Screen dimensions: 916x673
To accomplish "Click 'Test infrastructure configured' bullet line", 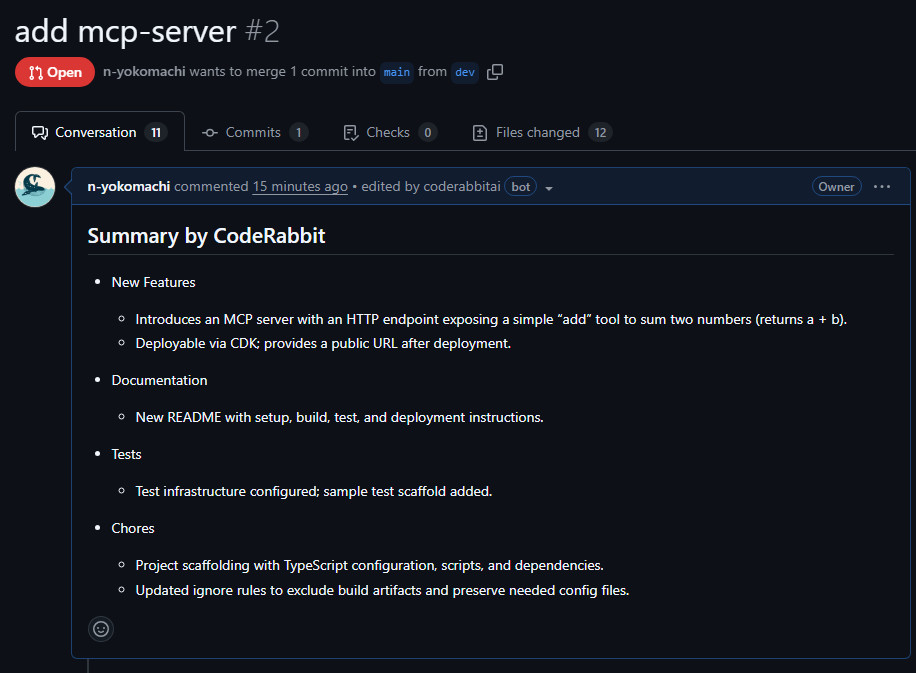I will 314,491.
